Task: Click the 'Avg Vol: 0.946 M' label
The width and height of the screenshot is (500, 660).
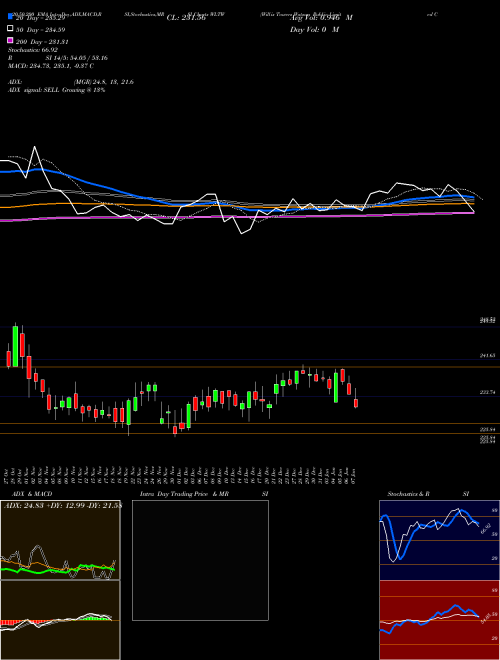Action: (x=321, y=18)
